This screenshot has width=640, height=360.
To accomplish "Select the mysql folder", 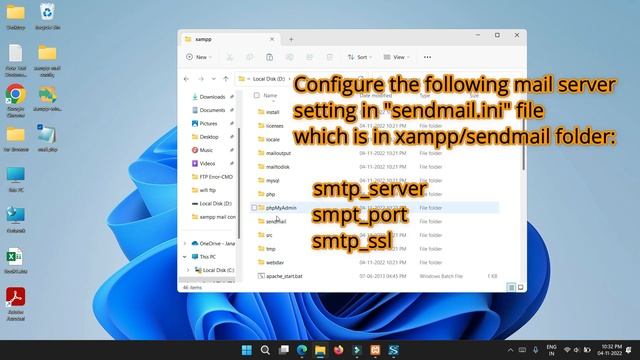I will coord(272,180).
